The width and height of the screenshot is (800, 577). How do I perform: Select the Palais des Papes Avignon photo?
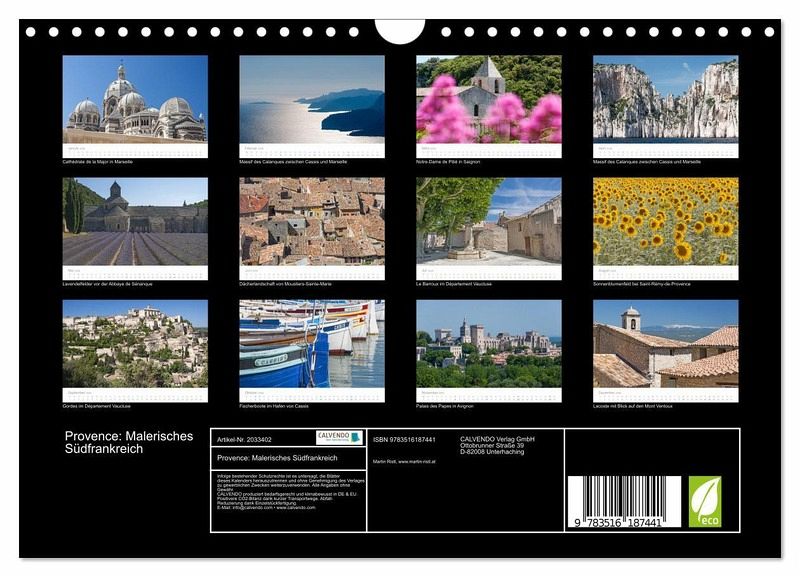pos(489,344)
